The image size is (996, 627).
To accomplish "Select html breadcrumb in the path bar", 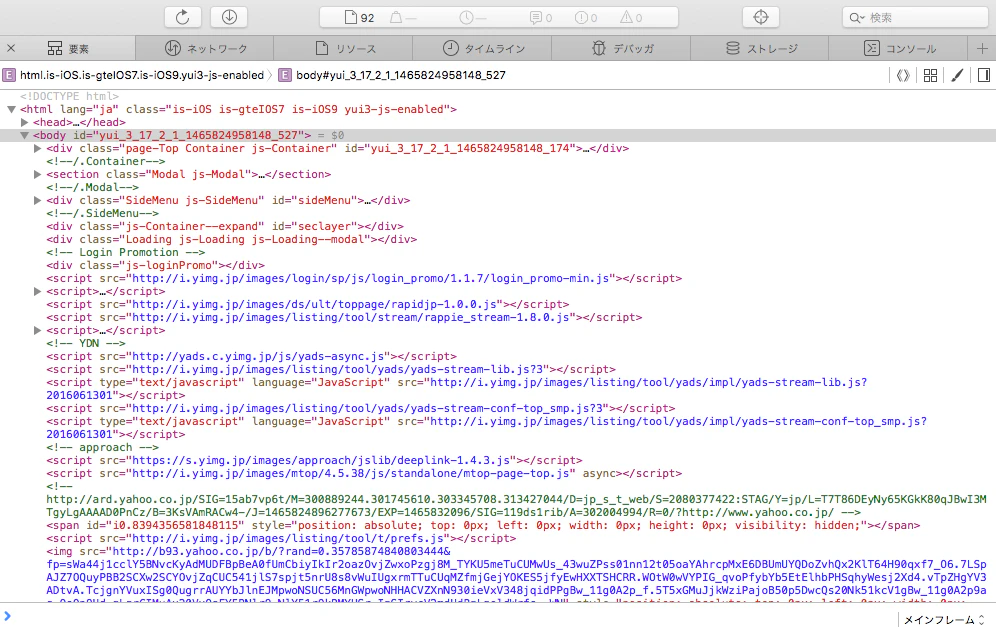I will pyautogui.click(x=133, y=76).
